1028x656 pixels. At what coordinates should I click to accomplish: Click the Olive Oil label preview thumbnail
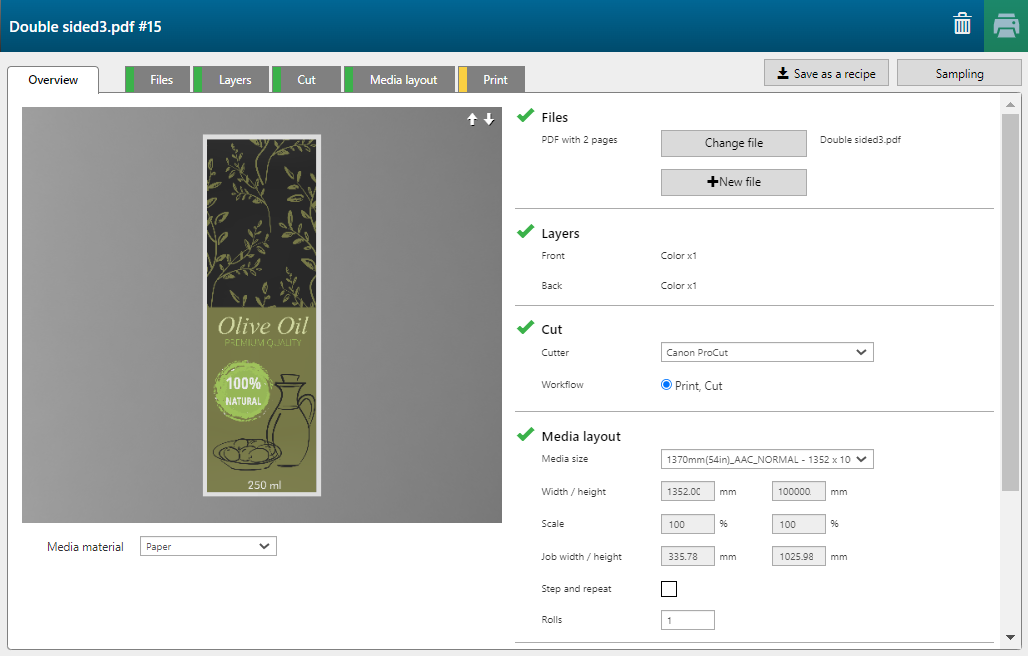(261, 315)
